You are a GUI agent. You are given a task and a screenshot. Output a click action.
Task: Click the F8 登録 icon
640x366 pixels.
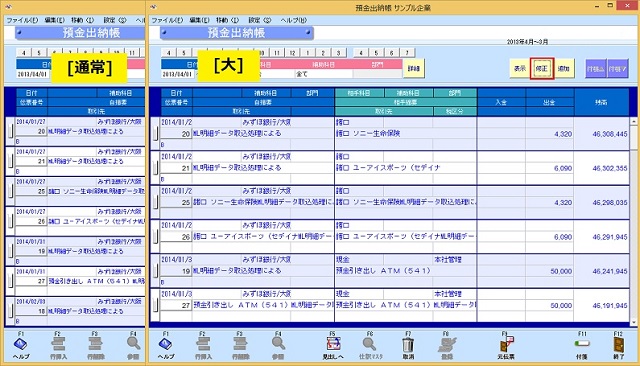[447, 345]
